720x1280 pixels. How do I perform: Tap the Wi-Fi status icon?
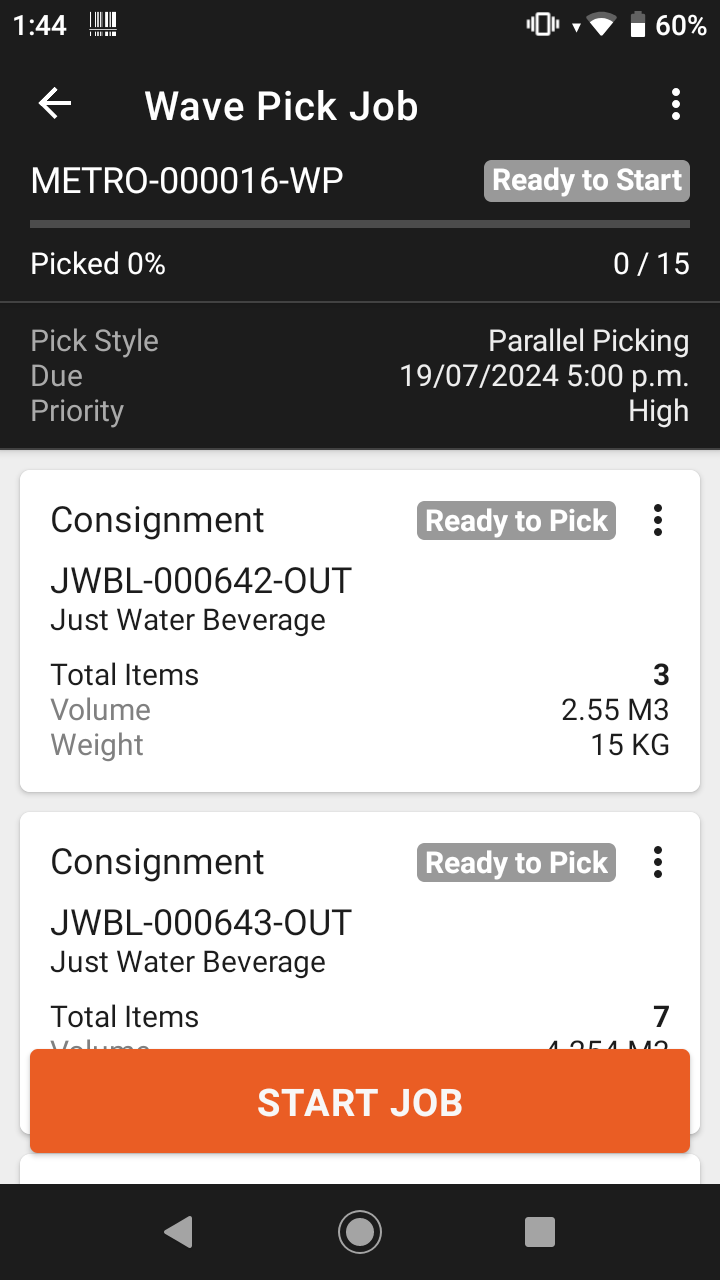[x=601, y=25]
